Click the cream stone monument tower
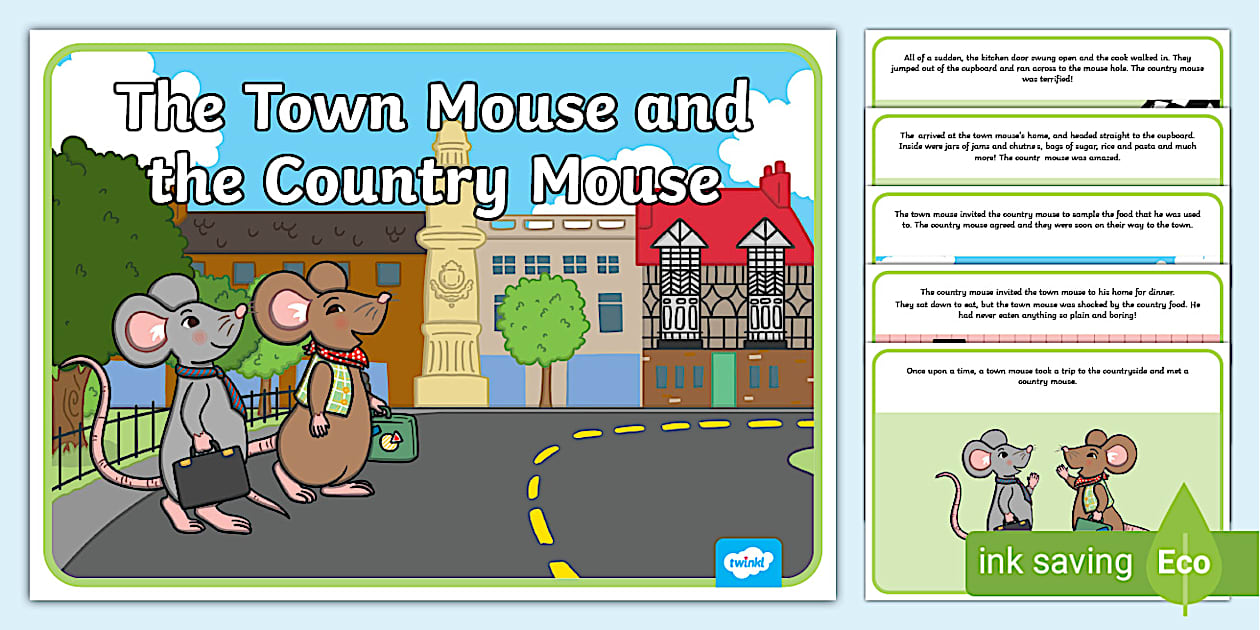The width and height of the screenshot is (1260, 630). [x=449, y=270]
